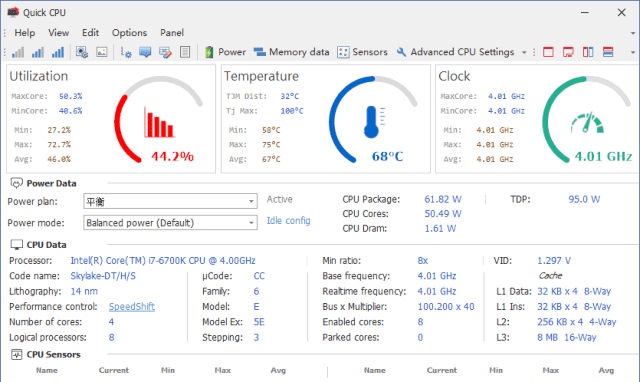Click the edit-list-with-pencil toolbar icon
This screenshot has width=640, height=382.
point(165,52)
